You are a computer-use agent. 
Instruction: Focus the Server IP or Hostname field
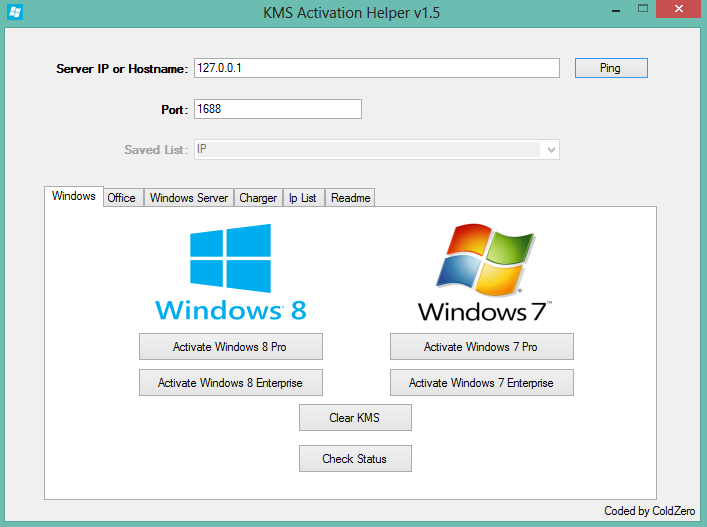377,68
